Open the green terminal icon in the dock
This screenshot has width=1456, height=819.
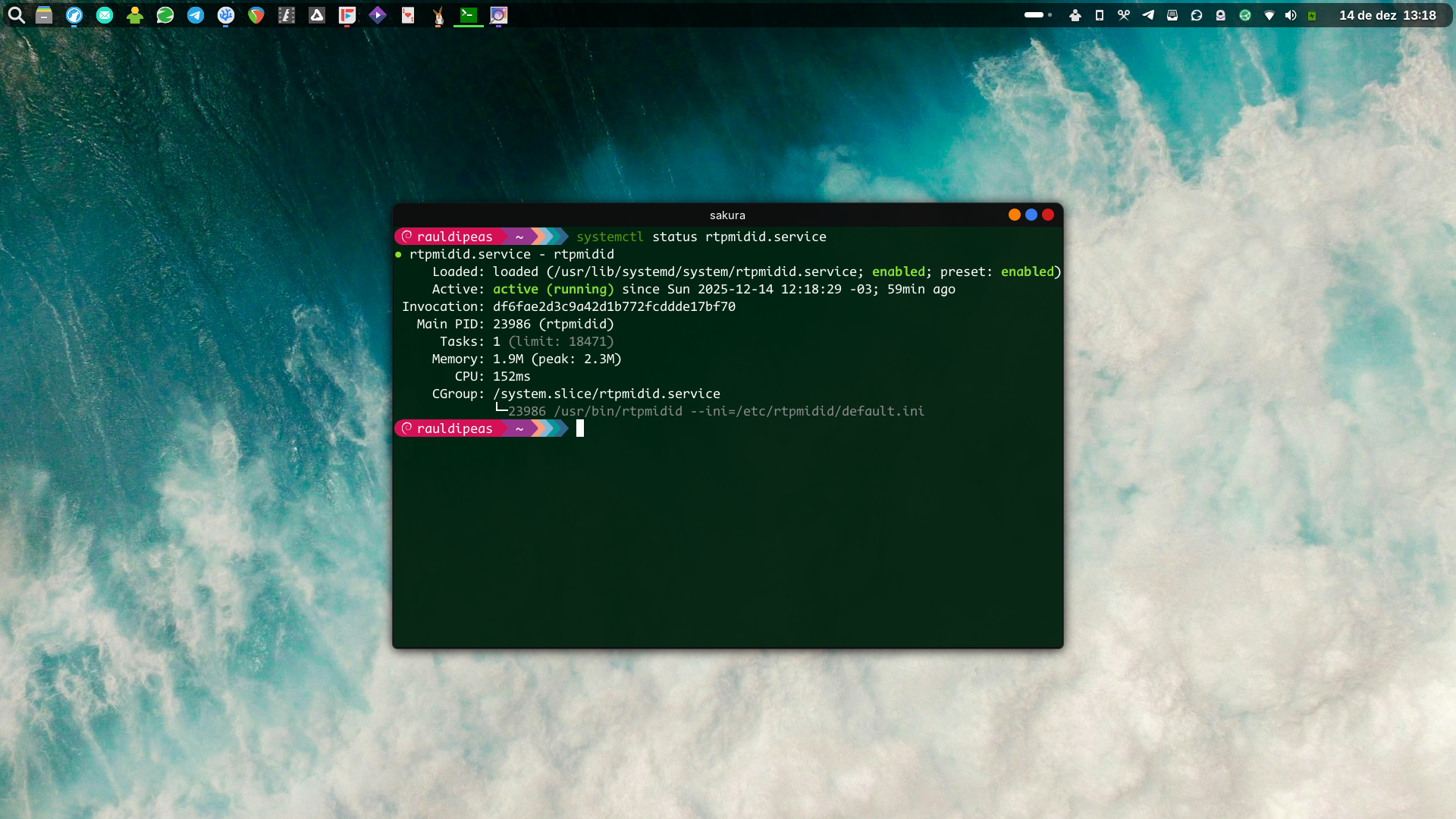pyautogui.click(x=469, y=15)
